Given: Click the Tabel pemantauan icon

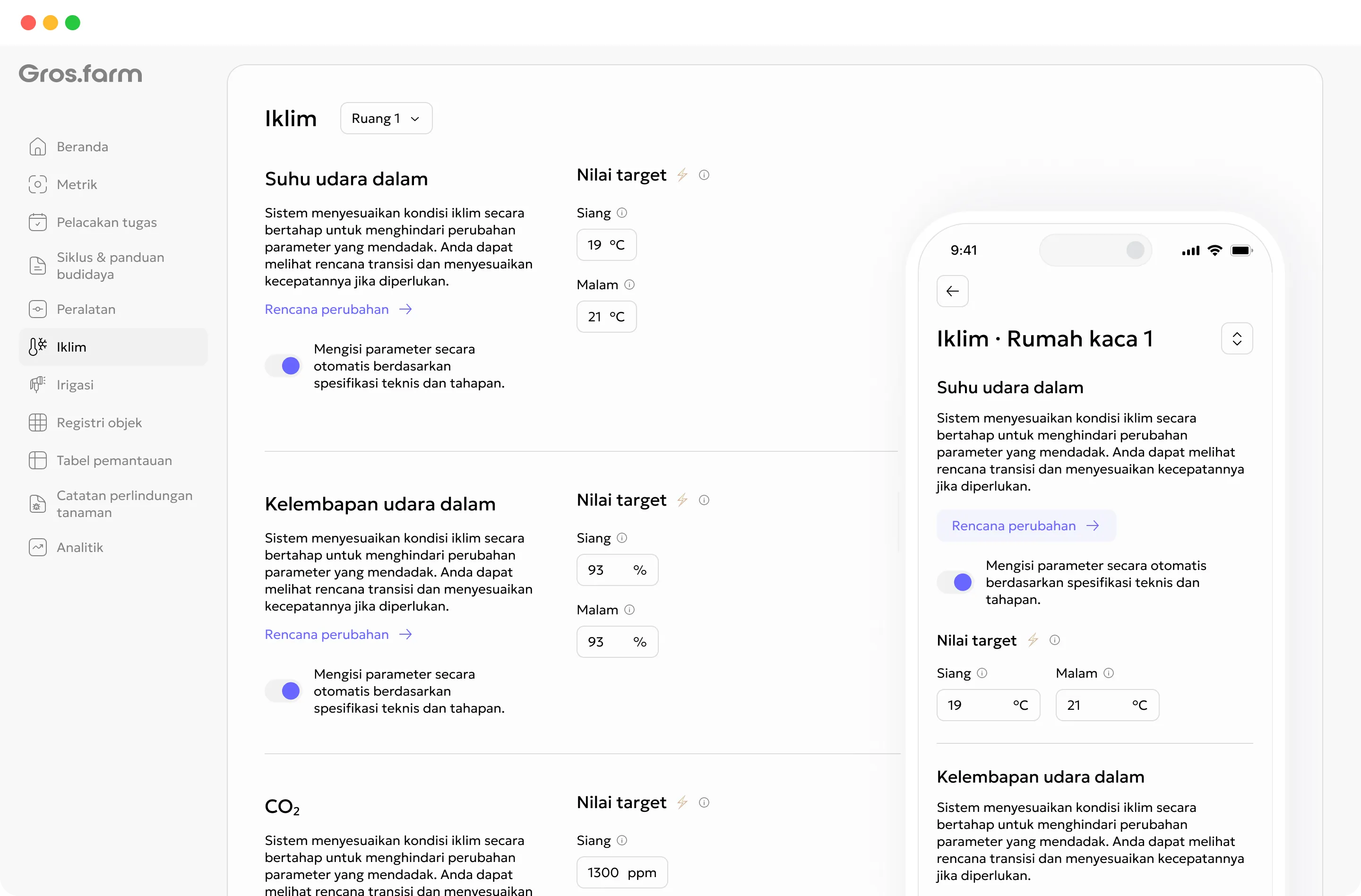Looking at the screenshot, I should coord(38,460).
